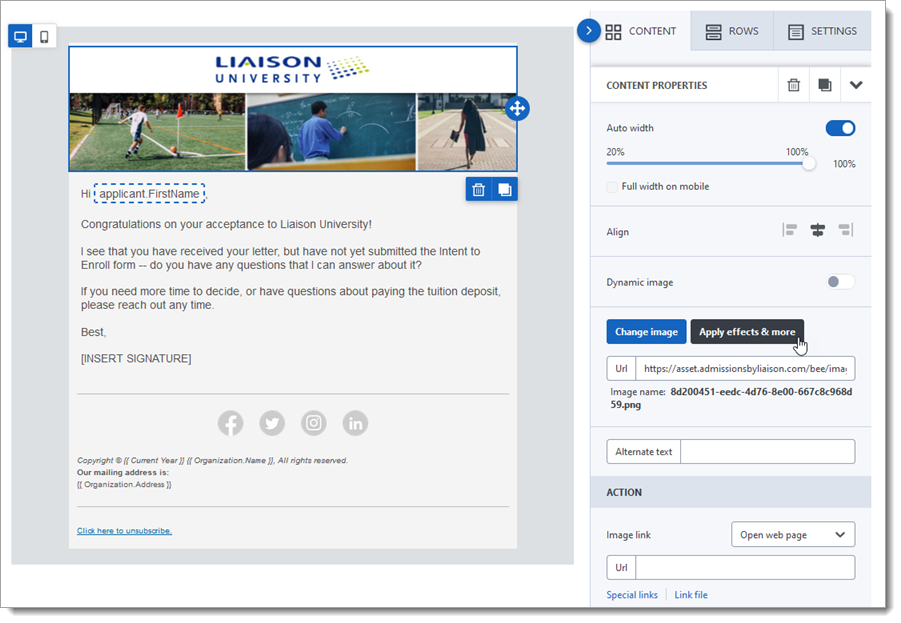Screen dimensions: 901x623
Task: Switch to mobile preview mode
Action: (44, 37)
